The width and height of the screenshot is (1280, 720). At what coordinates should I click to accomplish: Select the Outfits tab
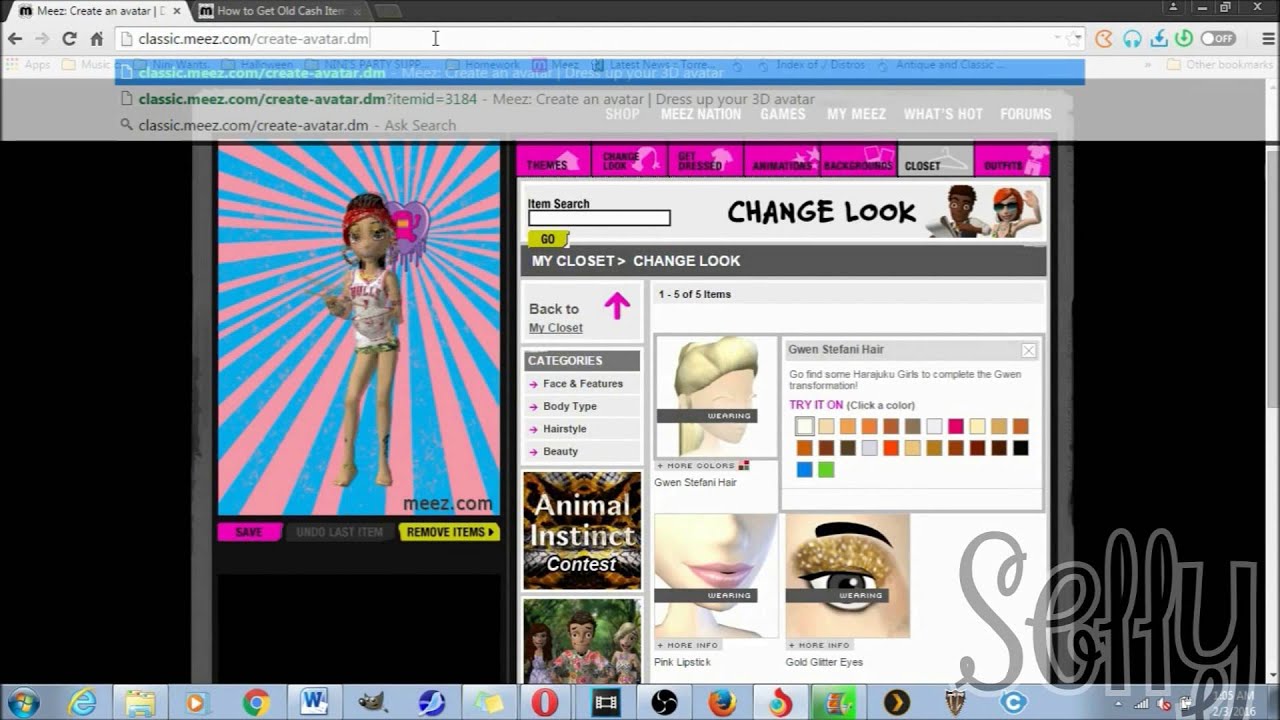tap(1012, 160)
